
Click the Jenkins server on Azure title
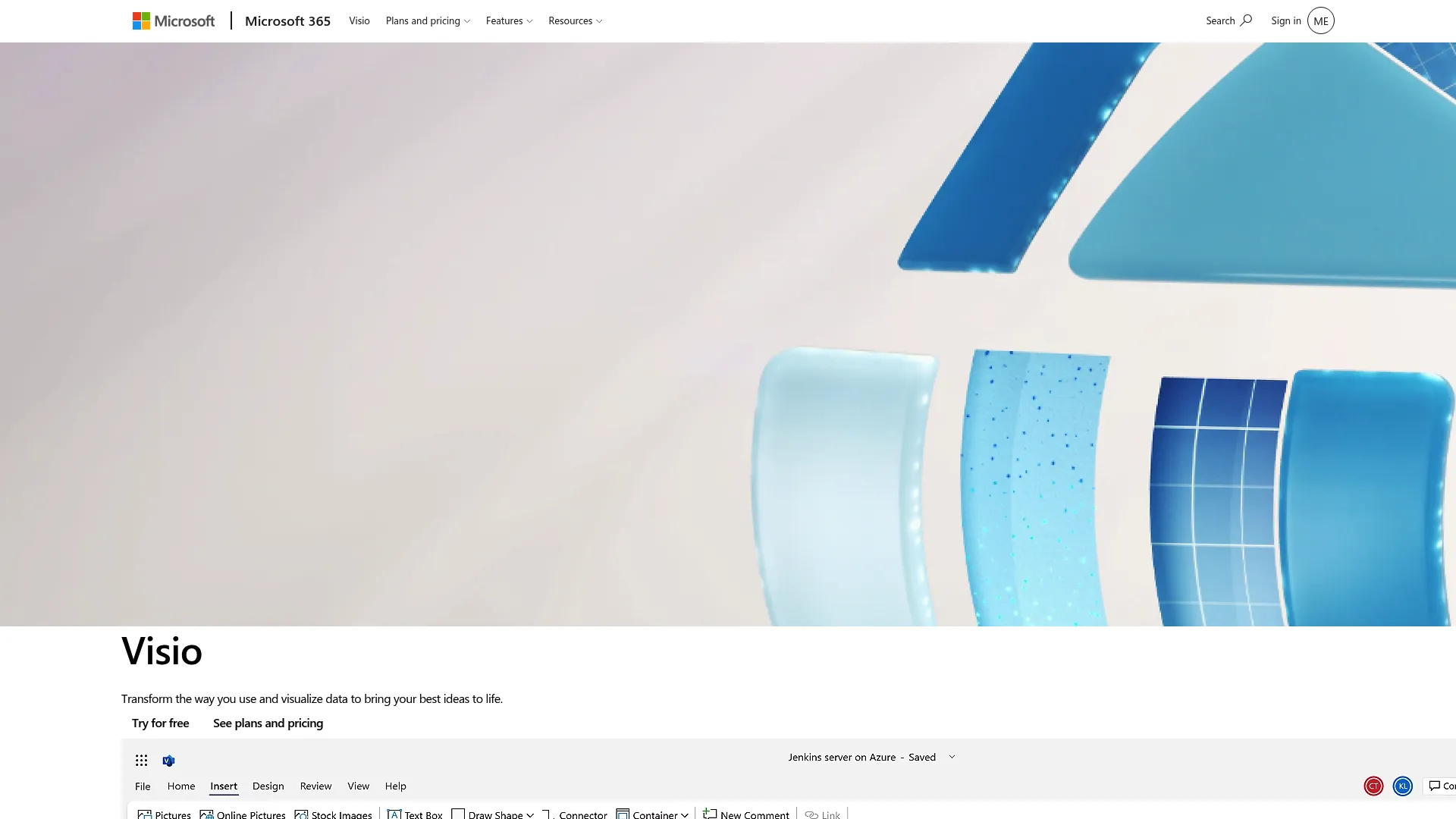pos(842,758)
